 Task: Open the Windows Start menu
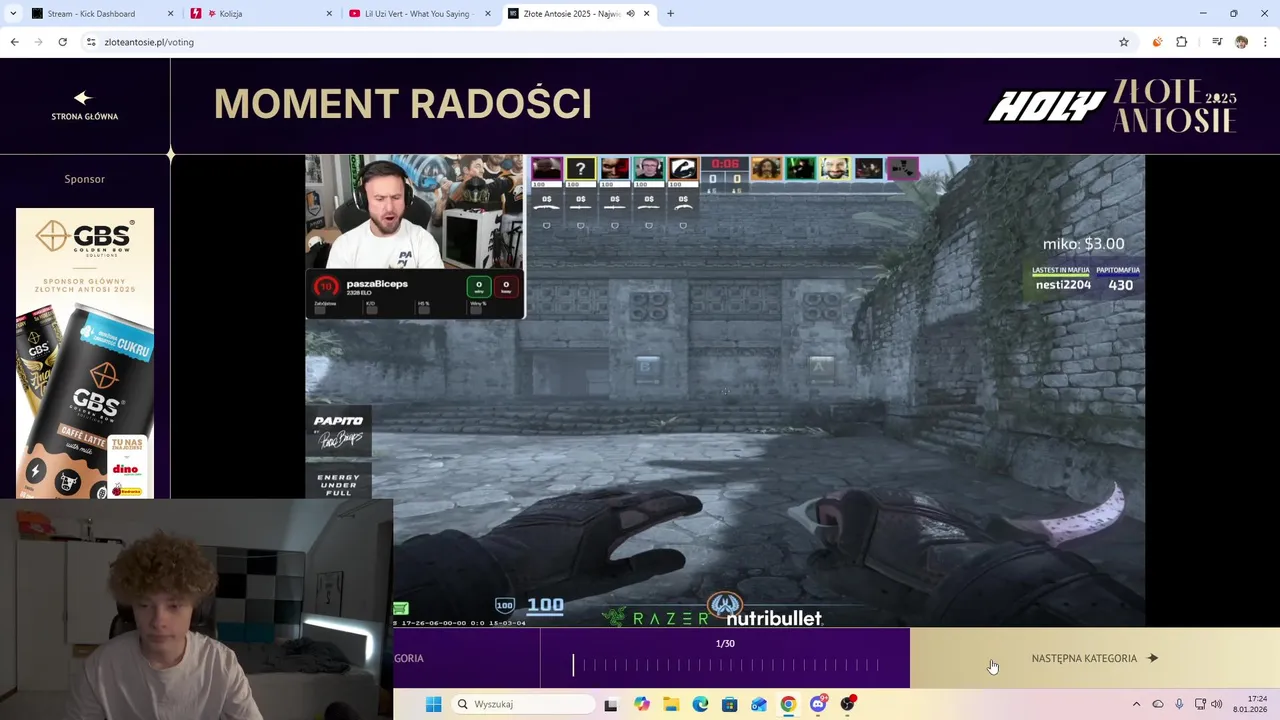click(433, 704)
